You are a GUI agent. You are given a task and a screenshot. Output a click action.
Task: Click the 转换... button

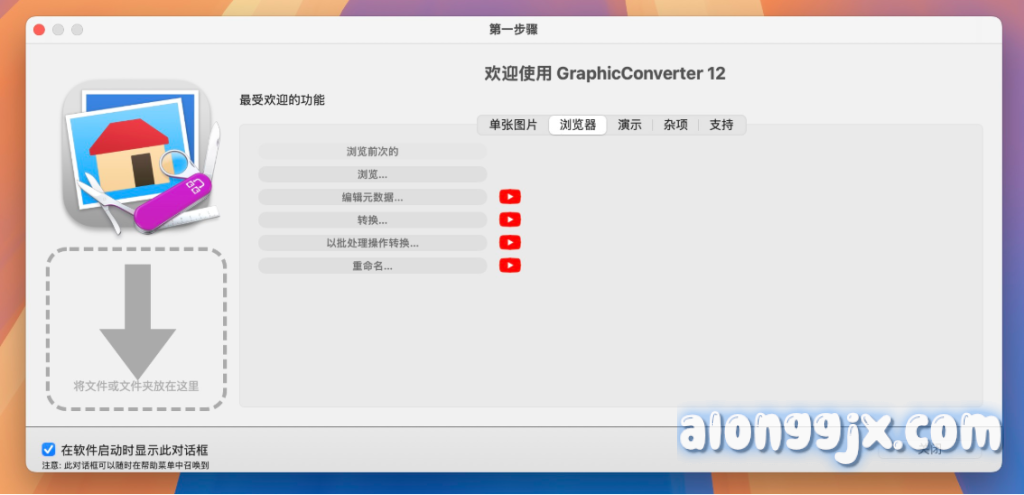372,220
